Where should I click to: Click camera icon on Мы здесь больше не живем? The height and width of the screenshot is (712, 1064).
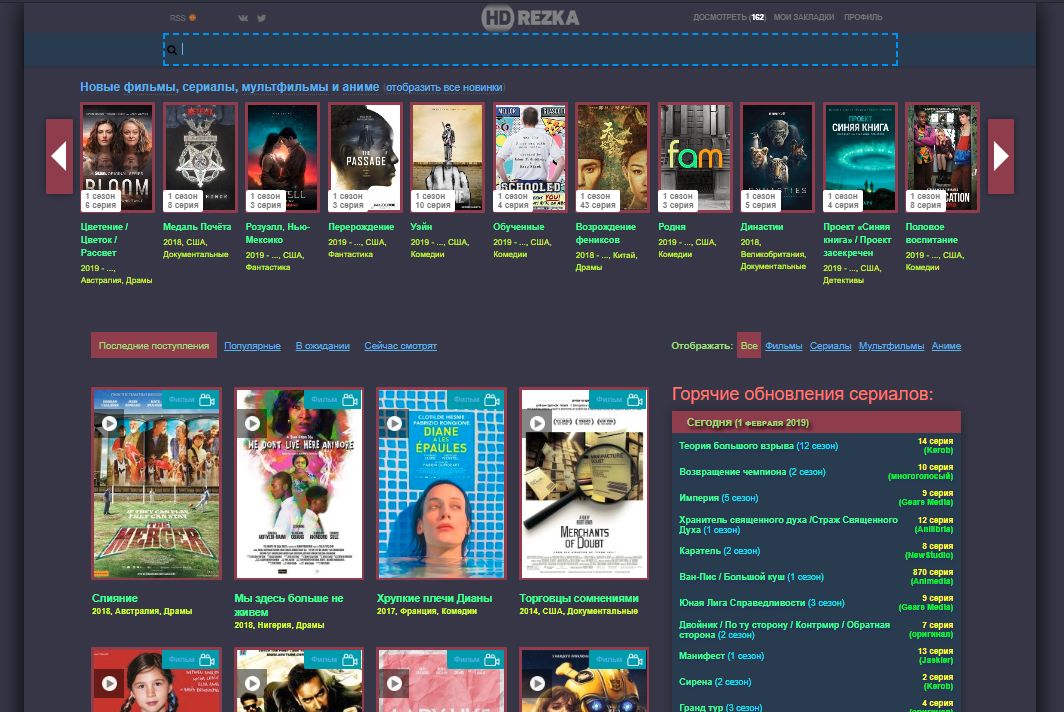[x=350, y=400]
